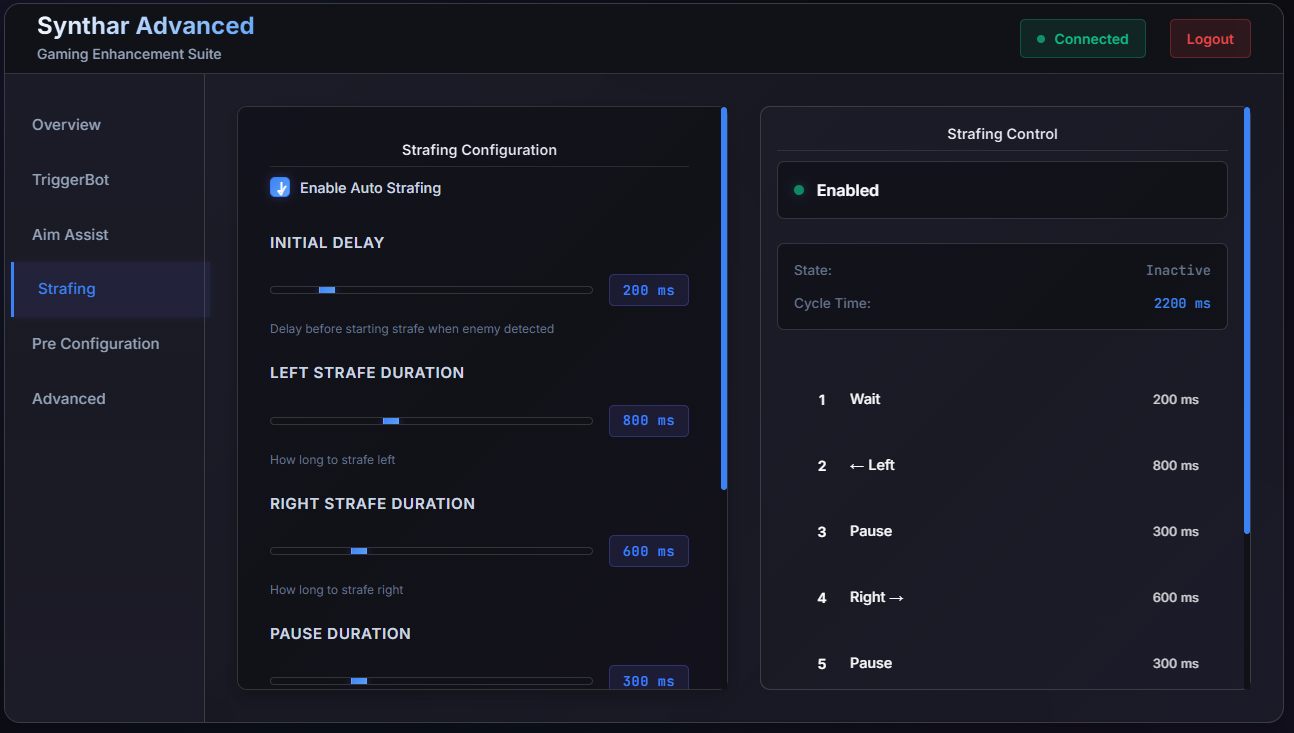
Task: Click the Pause Duration slider handle
Action: 359,681
